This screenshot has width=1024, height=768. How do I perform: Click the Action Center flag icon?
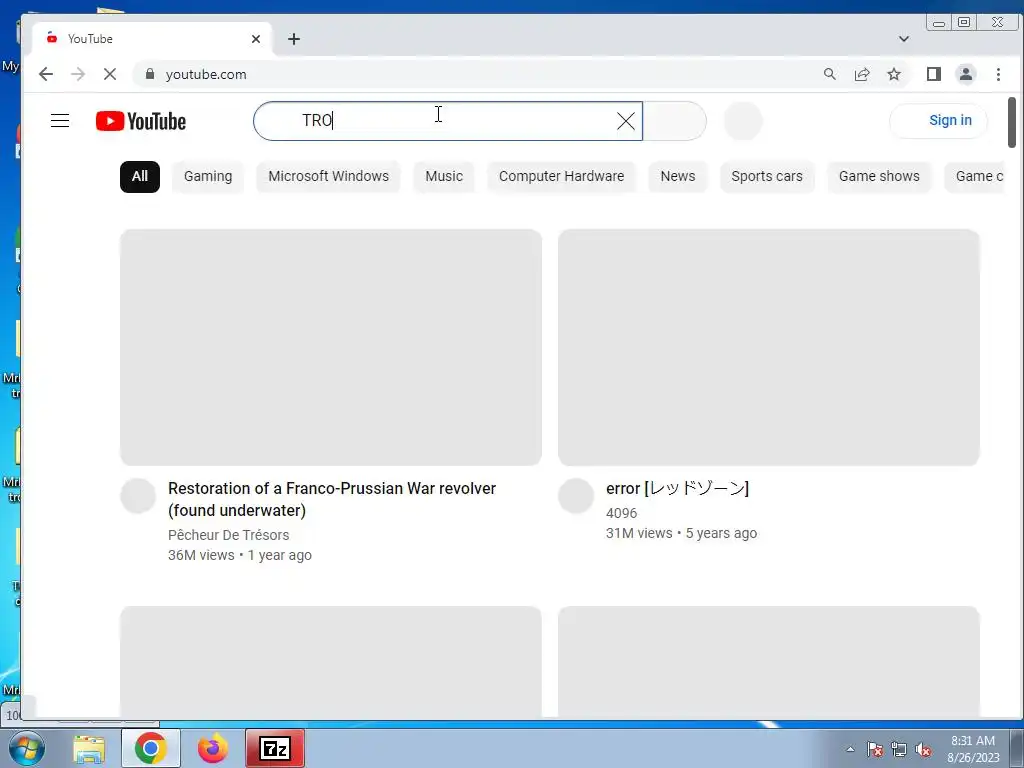[875, 749]
